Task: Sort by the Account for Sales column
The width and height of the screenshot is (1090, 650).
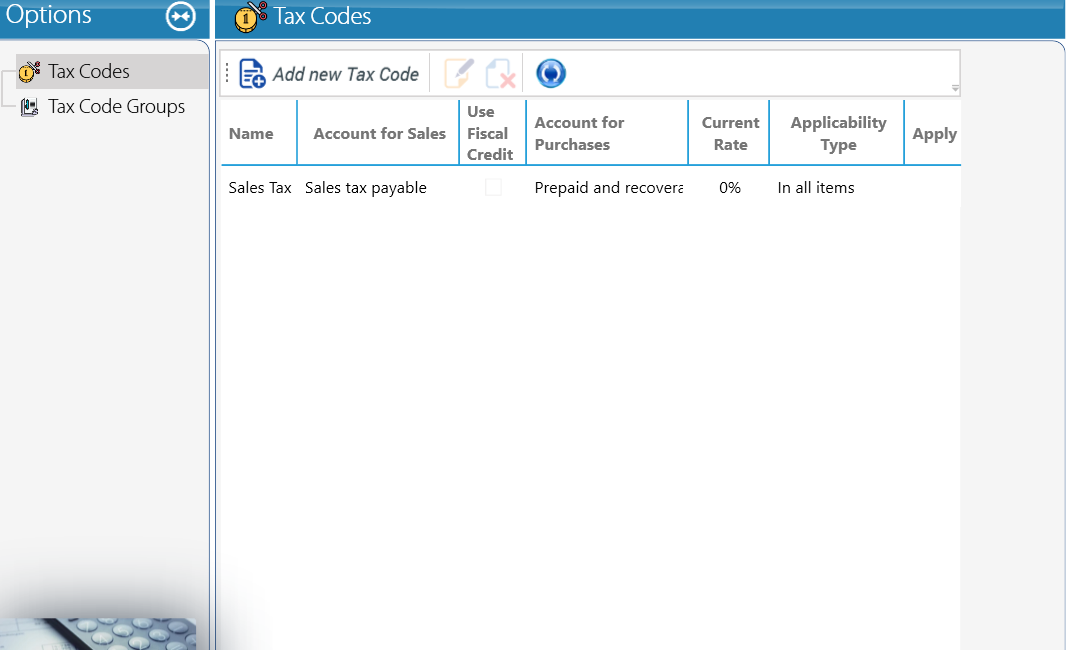Action: pyautogui.click(x=378, y=133)
